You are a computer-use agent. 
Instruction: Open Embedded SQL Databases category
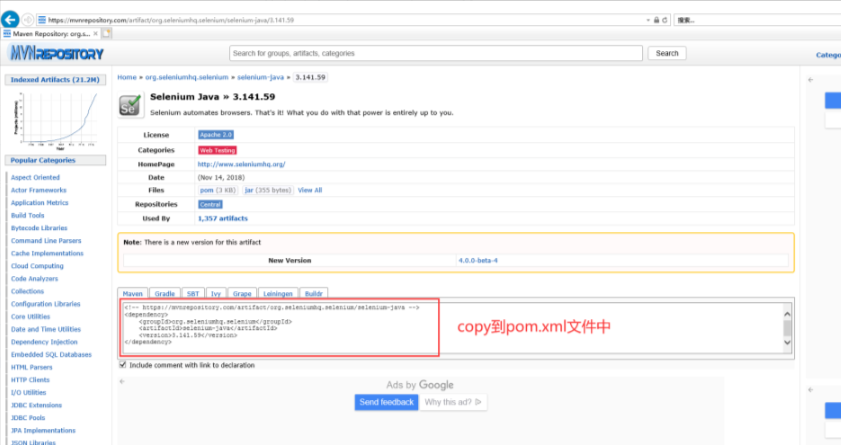point(51,354)
